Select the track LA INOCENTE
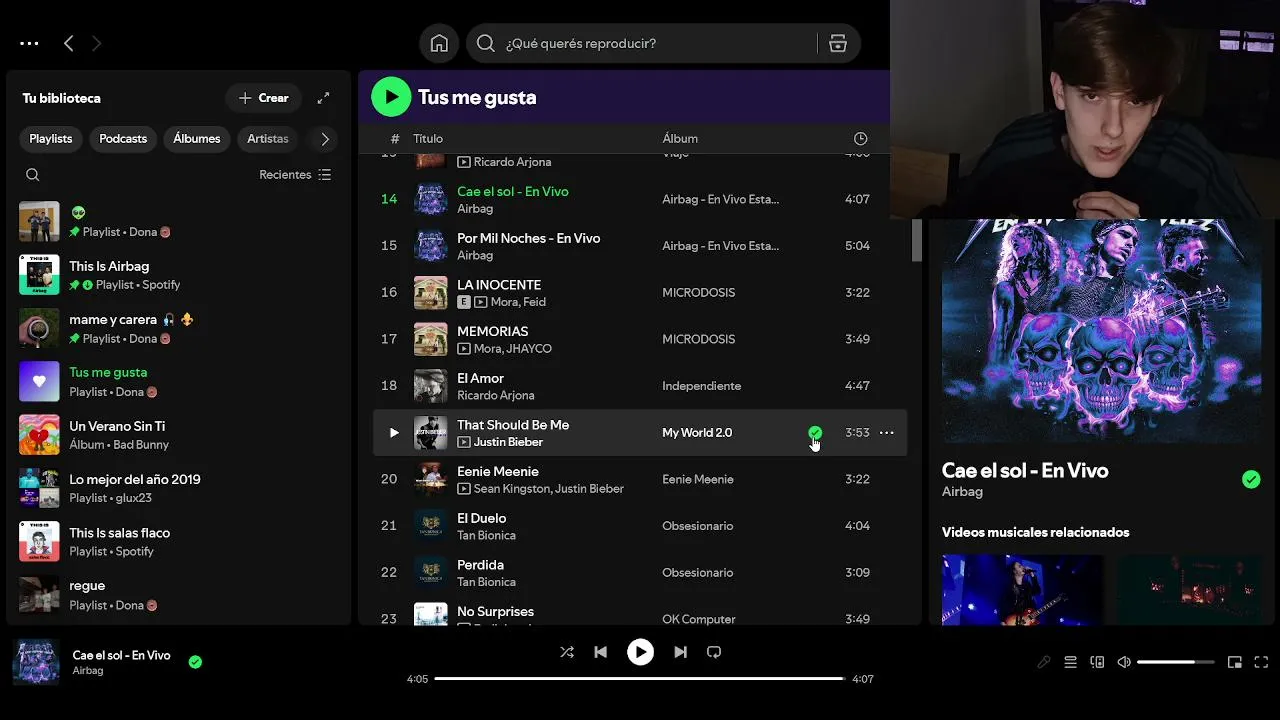This screenshot has height=720, width=1280. [640, 293]
